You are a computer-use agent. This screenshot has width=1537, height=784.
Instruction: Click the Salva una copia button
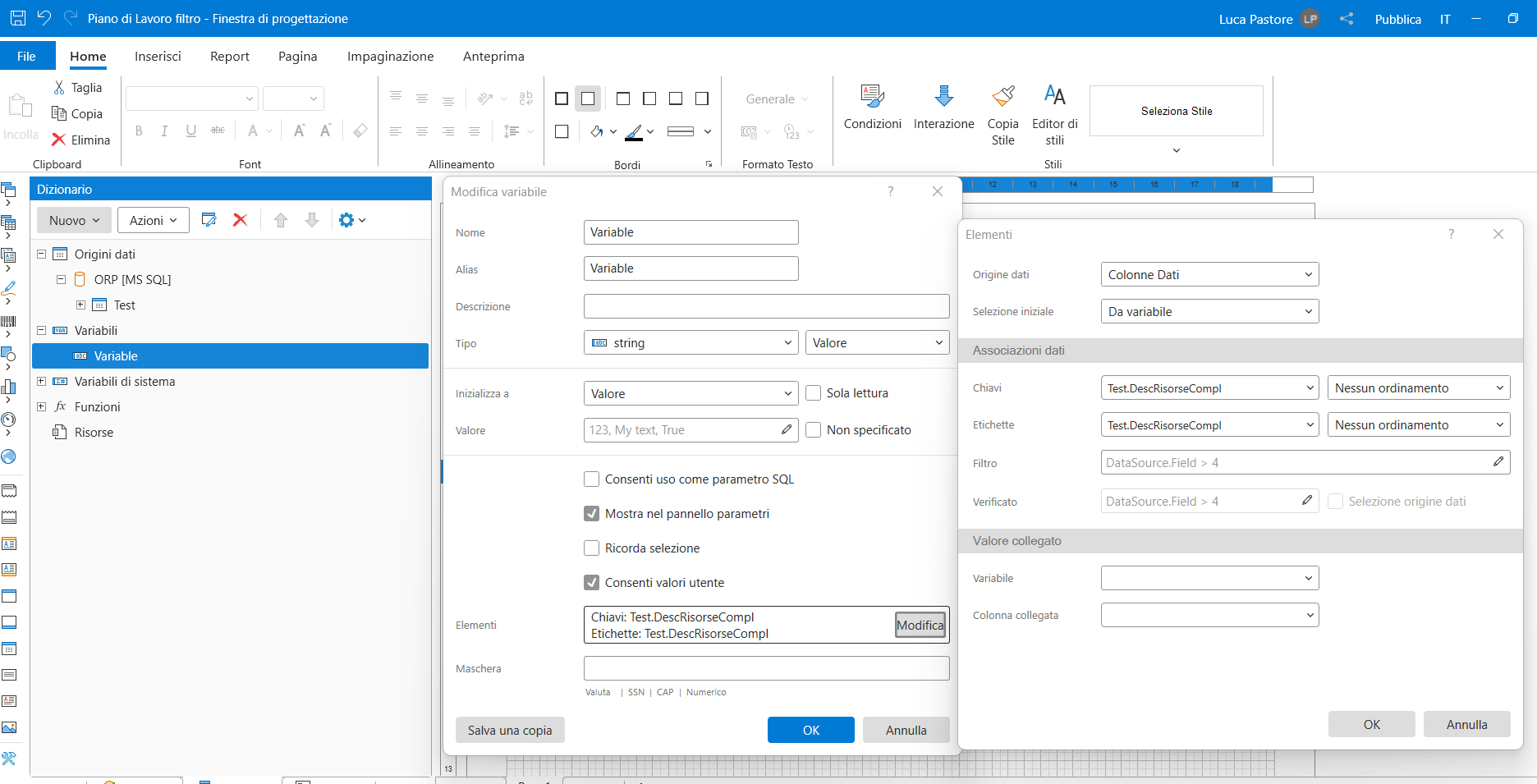tap(510, 731)
